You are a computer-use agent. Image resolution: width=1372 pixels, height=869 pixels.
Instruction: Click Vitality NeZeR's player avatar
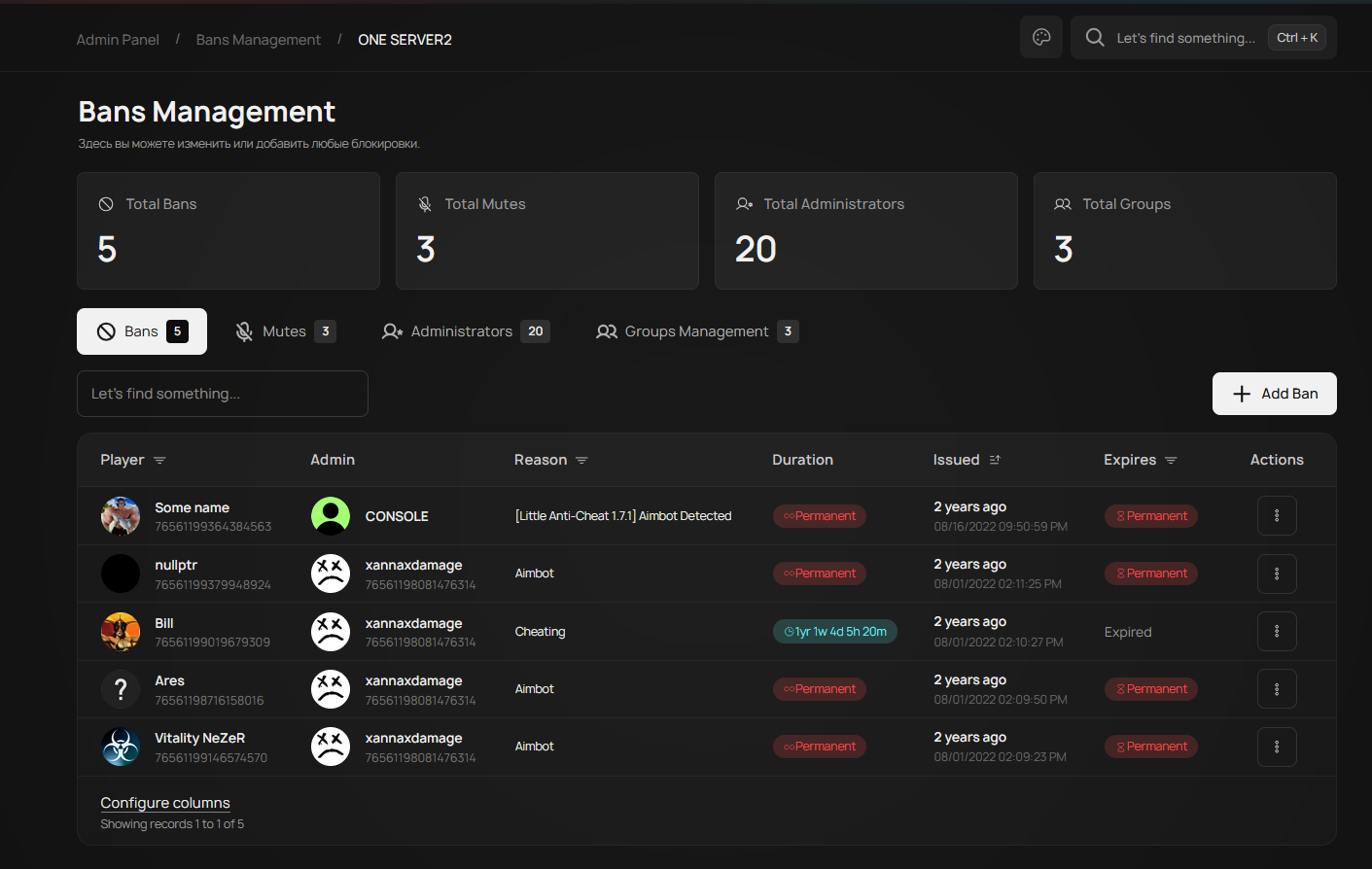(120, 747)
